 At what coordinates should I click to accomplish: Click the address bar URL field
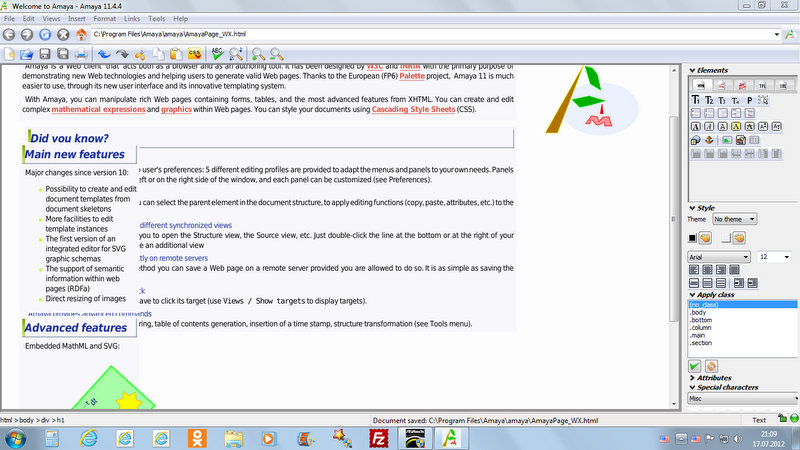click(431, 34)
